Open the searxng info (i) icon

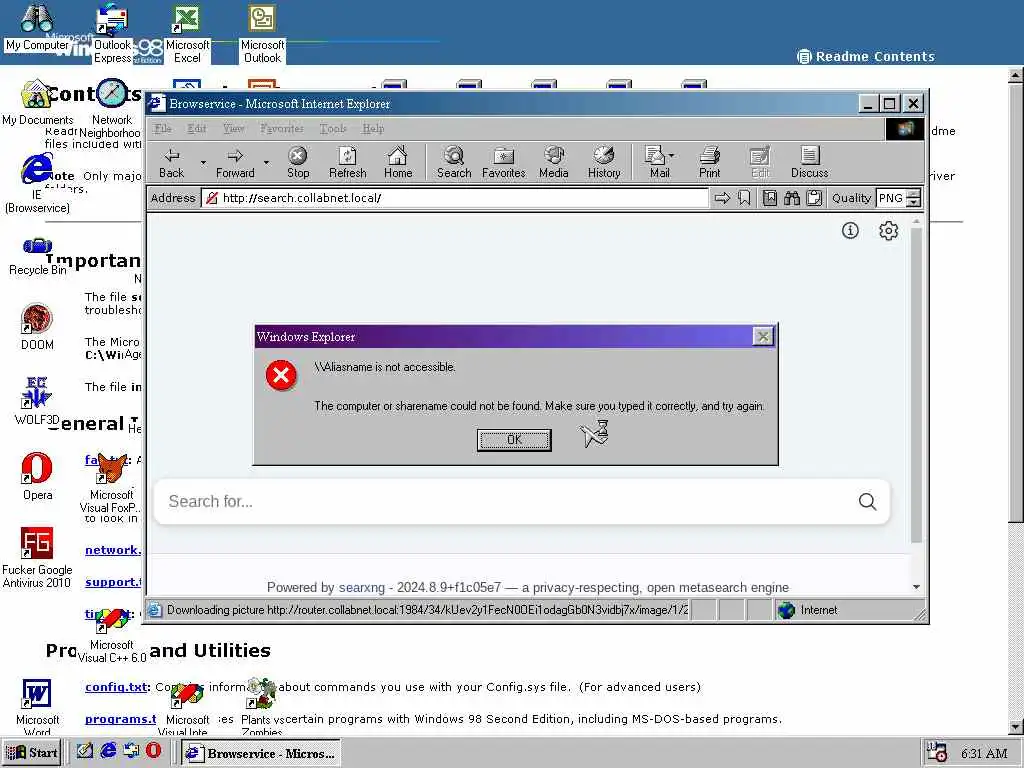[x=850, y=231]
